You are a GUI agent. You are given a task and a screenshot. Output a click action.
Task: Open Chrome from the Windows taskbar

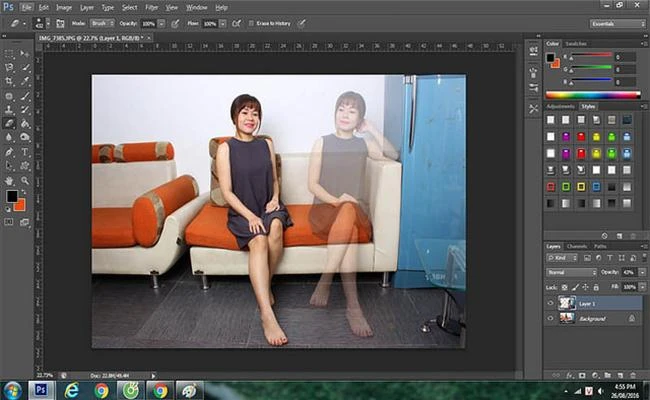coord(102,390)
